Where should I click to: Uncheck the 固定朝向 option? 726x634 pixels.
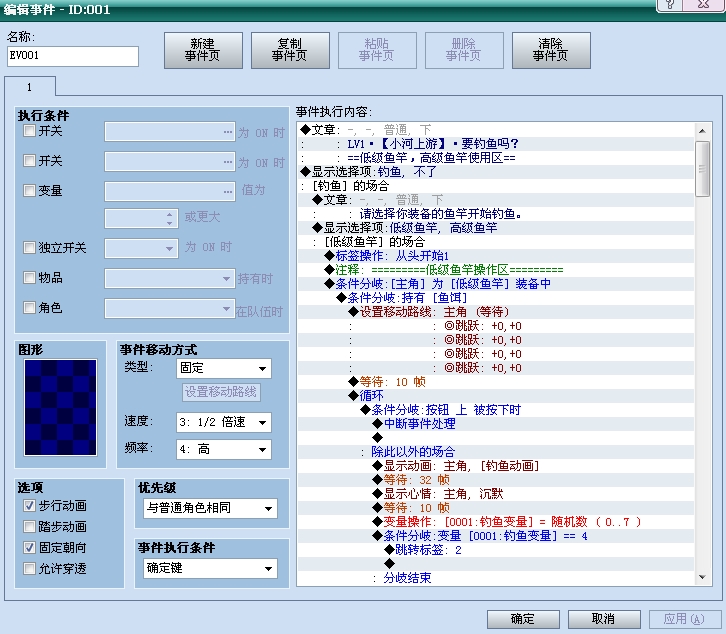(30, 547)
